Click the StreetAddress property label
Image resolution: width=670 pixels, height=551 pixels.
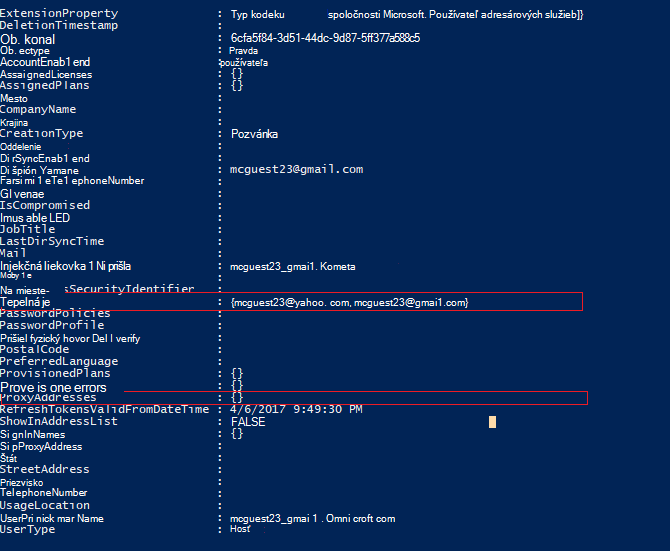click(45, 469)
